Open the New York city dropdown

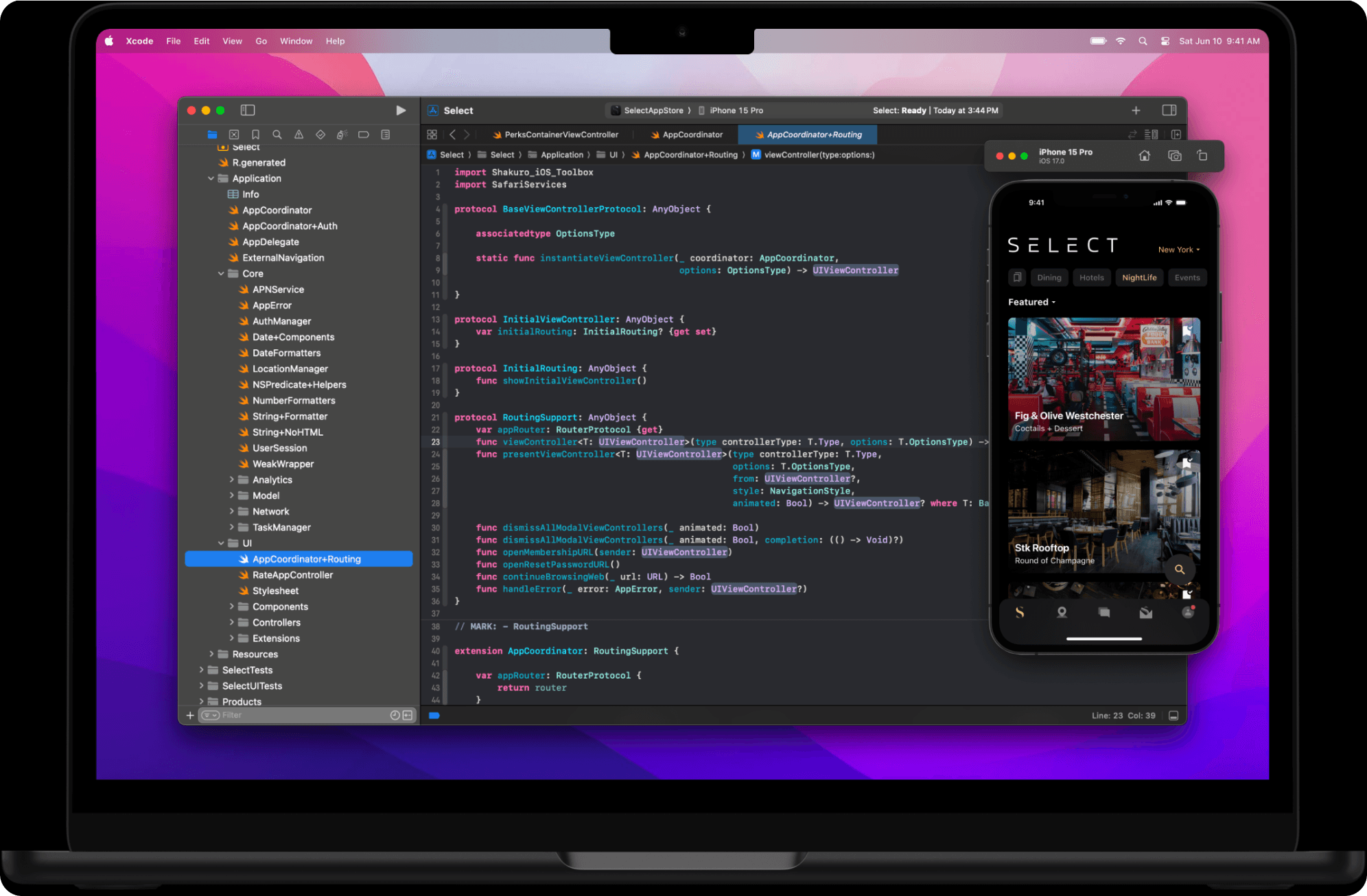[1179, 250]
